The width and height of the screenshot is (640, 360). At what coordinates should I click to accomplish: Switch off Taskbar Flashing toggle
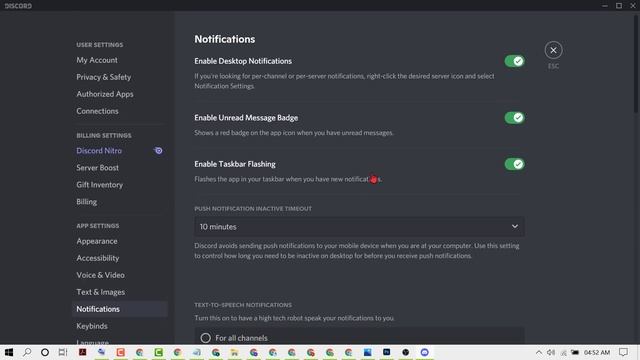514,164
